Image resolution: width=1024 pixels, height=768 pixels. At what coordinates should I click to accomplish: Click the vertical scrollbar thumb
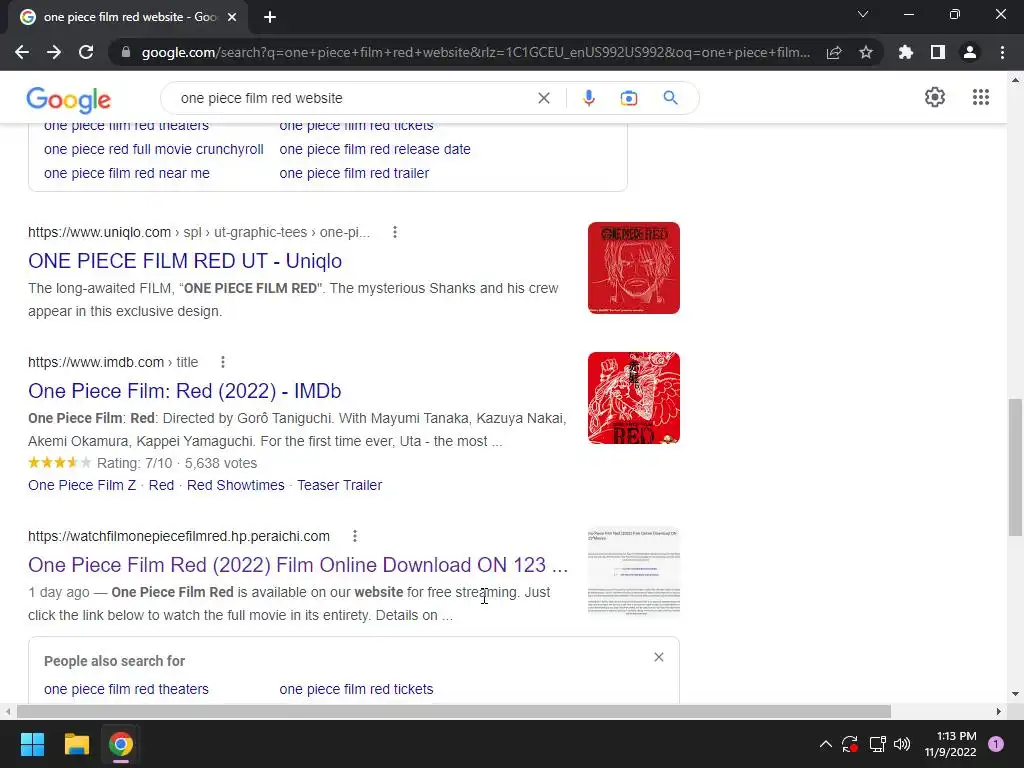pyautogui.click(x=1015, y=467)
